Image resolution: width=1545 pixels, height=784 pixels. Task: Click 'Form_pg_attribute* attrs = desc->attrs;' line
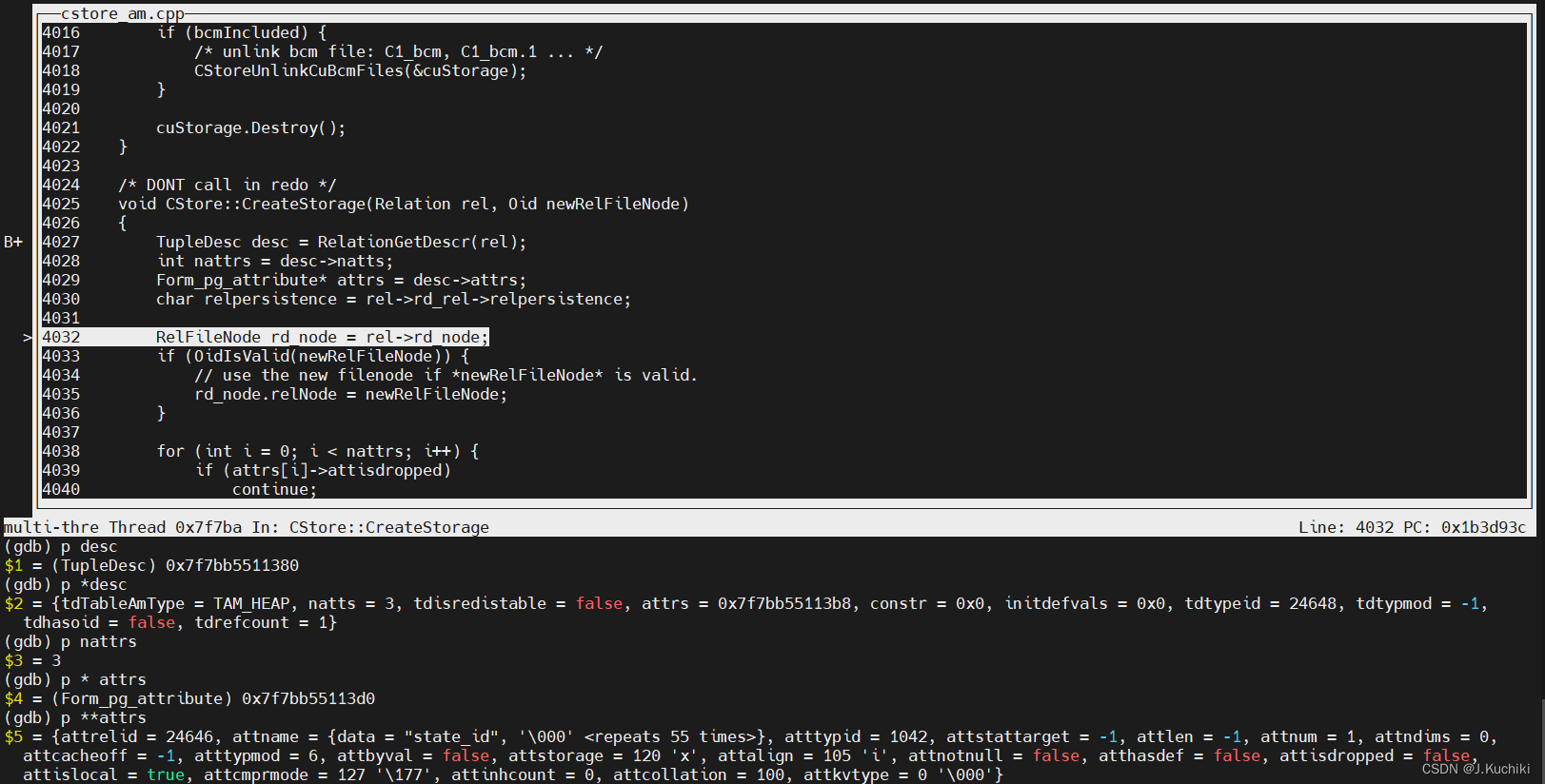[x=342, y=280]
